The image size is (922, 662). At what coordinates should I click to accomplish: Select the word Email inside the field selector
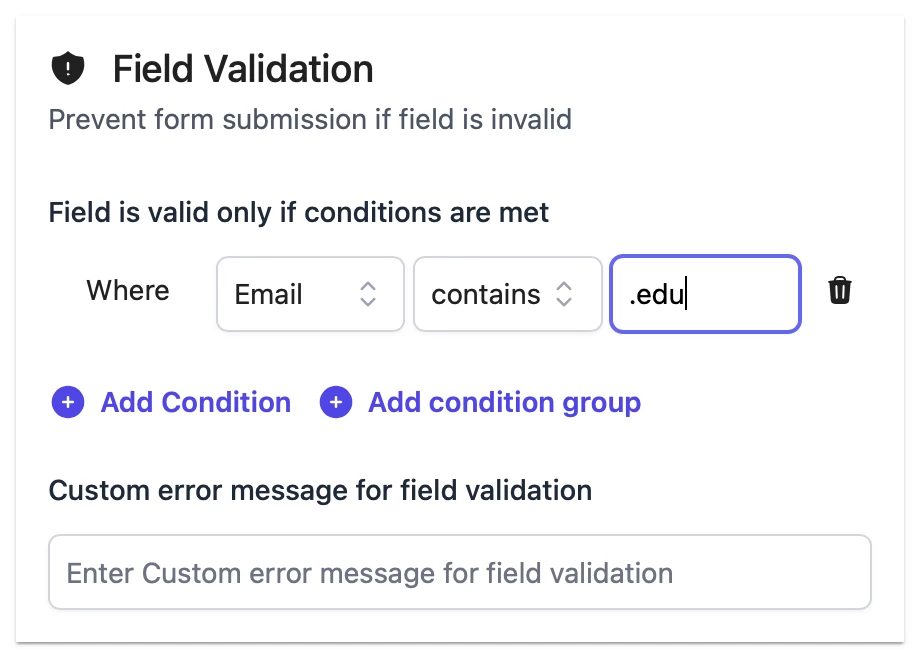[269, 294]
